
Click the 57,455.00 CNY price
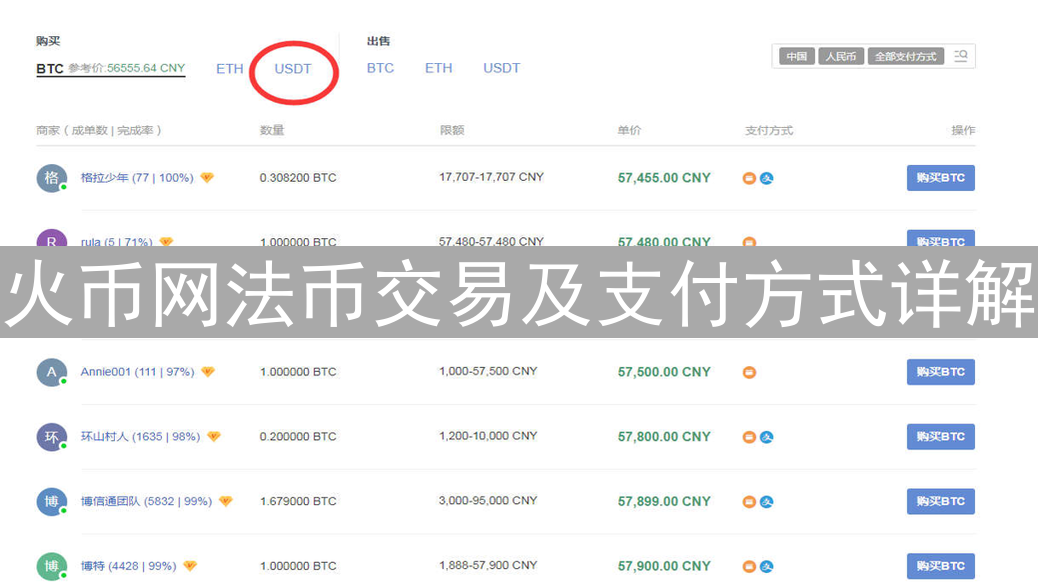[664, 177]
